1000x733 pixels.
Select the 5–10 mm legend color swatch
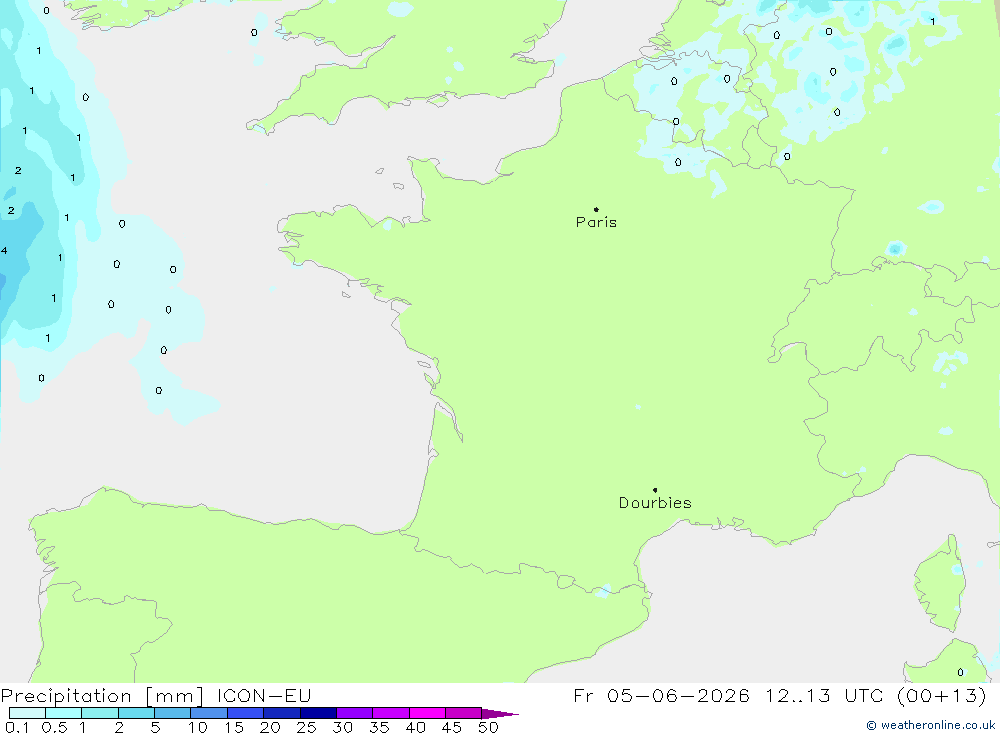tap(173, 713)
